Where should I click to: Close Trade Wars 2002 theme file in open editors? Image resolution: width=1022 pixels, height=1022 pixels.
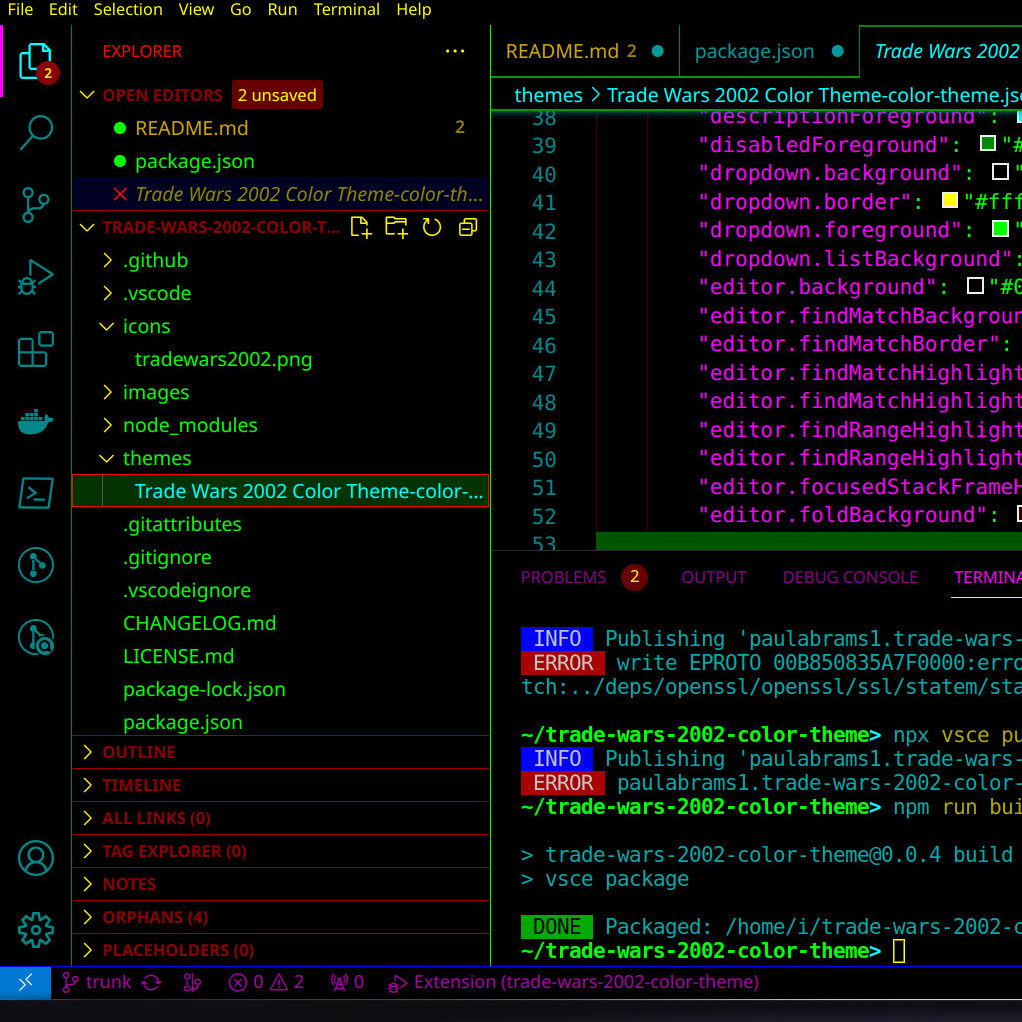tap(120, 194)
